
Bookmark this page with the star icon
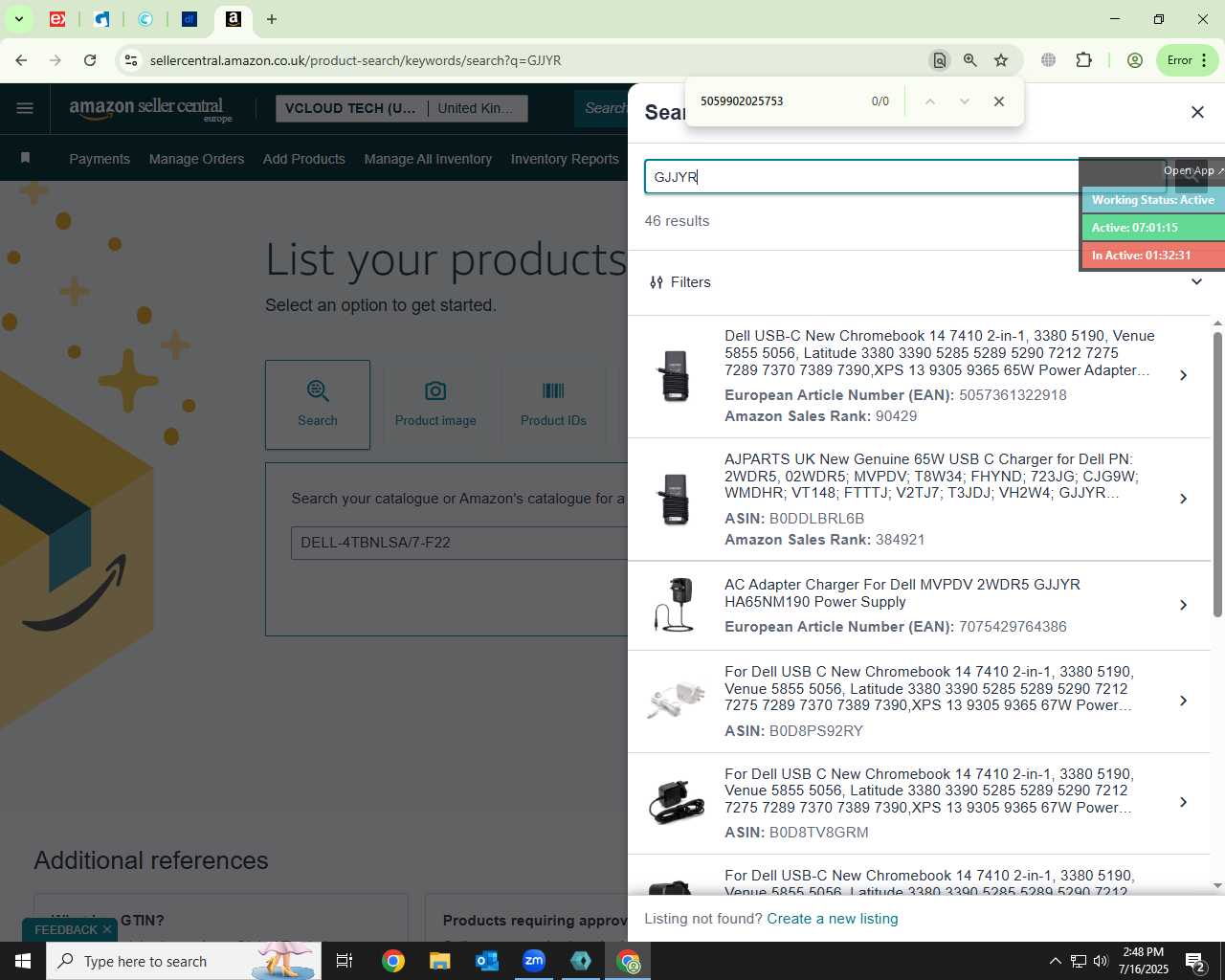pyautogui.click(x=1001, y=60)
